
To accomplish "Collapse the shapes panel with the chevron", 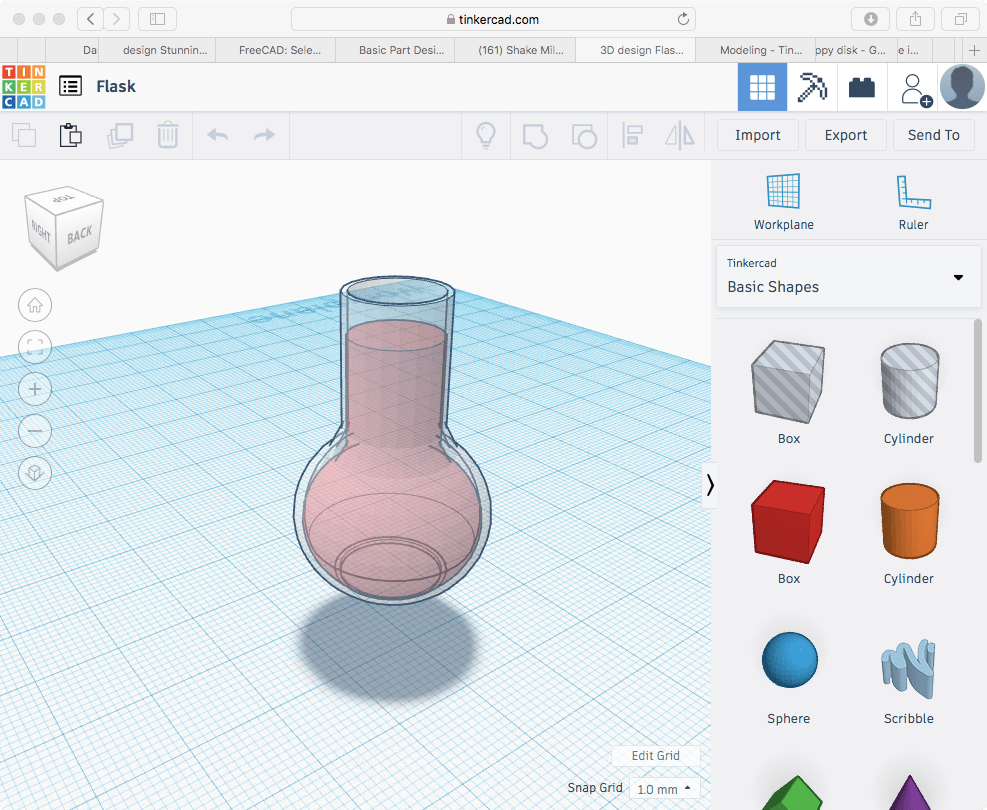I will (x=710, y=485).
